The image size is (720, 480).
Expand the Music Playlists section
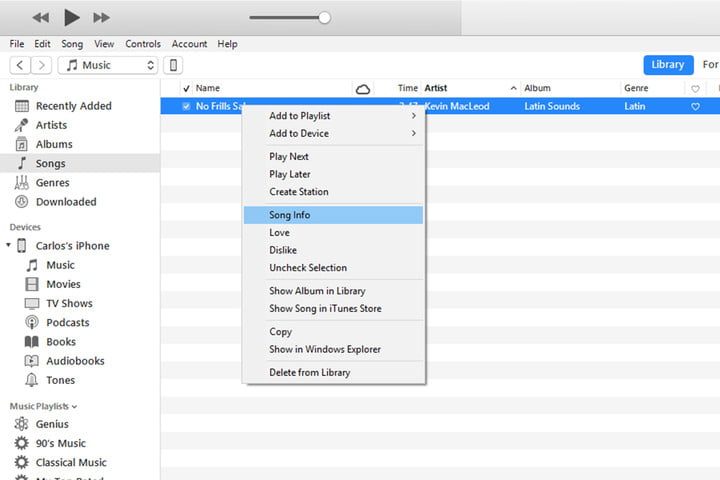pos(74,407)
